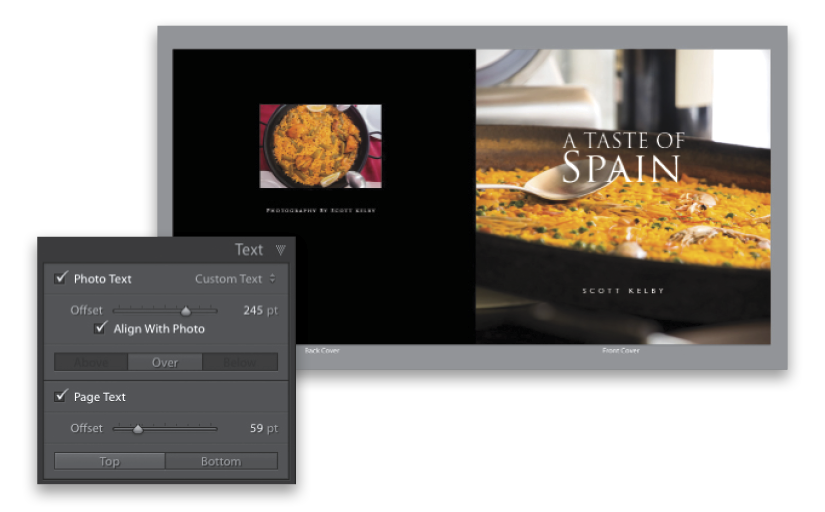Click the Page Text offset slider handle

click(138, 429)
